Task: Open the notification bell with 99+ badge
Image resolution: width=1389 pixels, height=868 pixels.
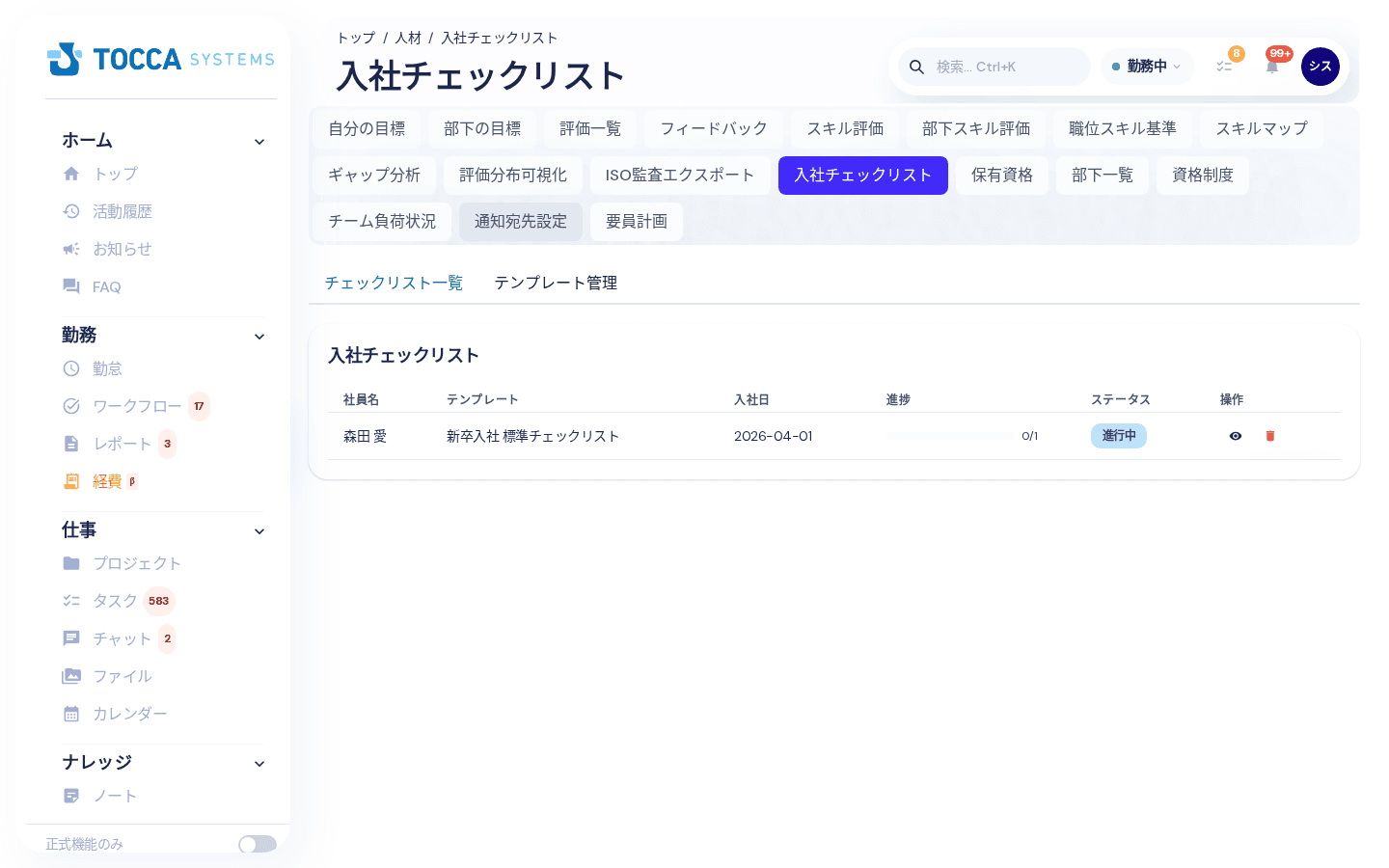Action: point(1272,67)
